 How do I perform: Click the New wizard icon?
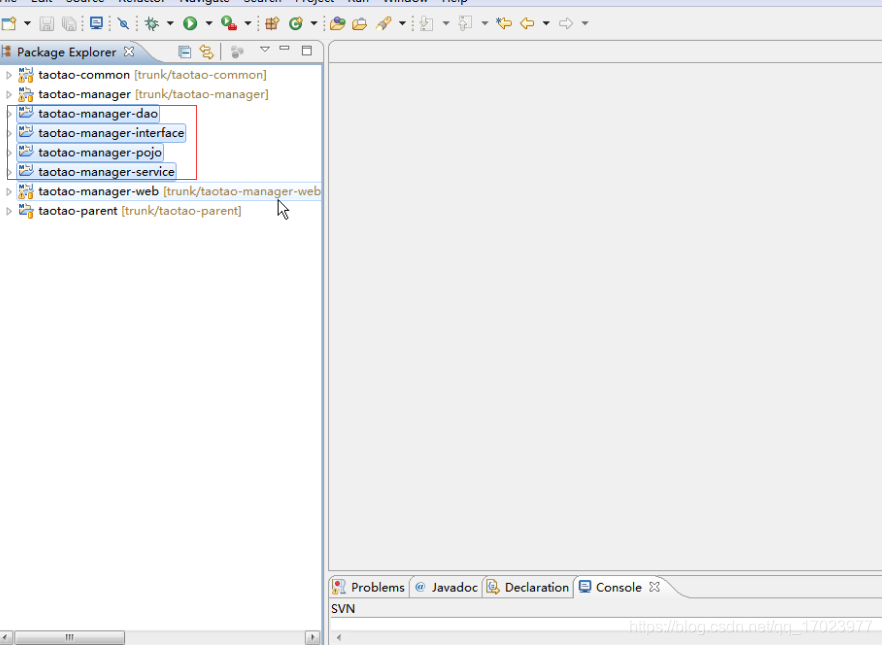pyautogui.click(x=9, y=23)
